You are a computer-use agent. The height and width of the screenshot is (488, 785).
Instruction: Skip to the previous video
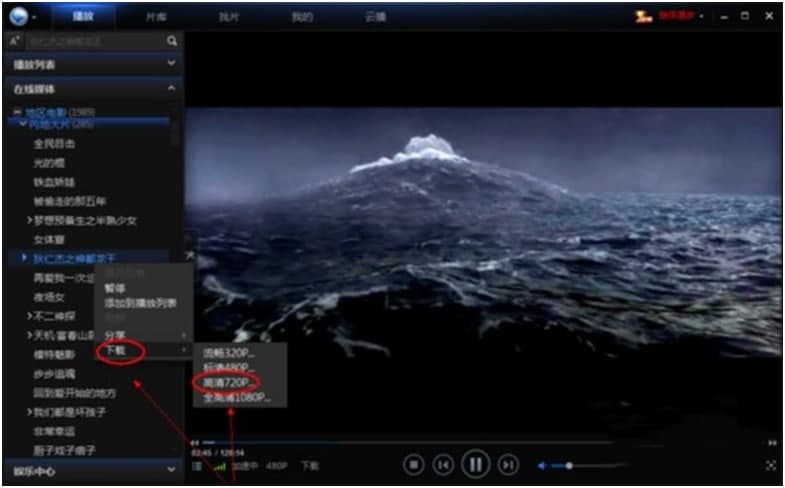444,464
